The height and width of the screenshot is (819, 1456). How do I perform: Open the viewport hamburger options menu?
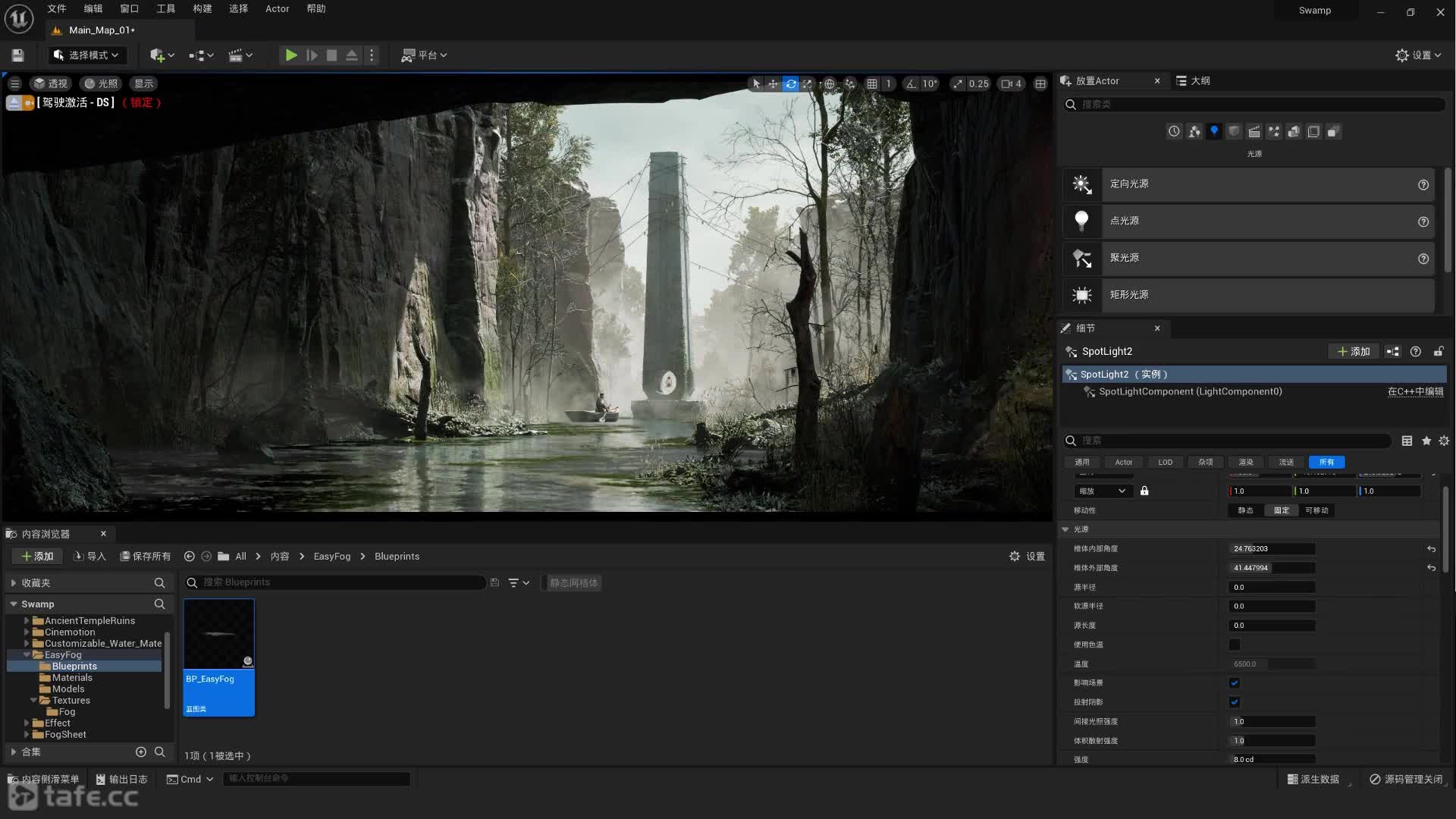14,84
